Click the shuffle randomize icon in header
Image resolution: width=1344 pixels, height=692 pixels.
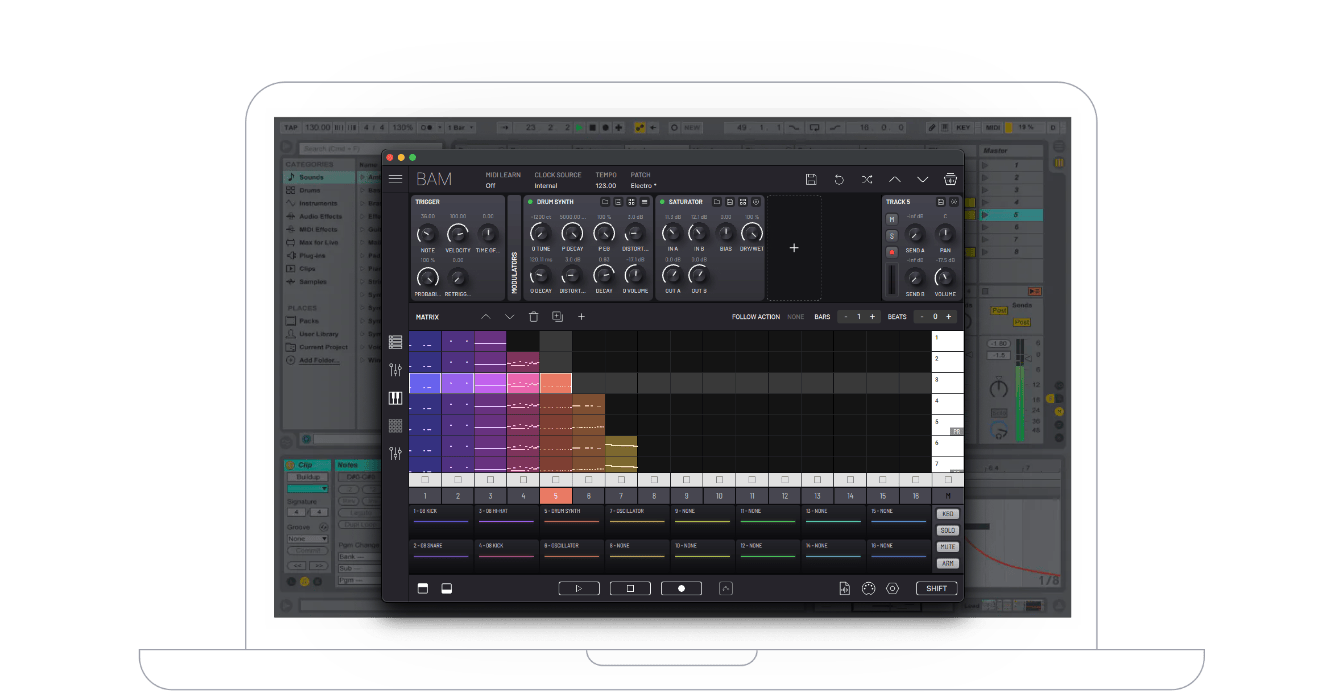tap(867, 179)
